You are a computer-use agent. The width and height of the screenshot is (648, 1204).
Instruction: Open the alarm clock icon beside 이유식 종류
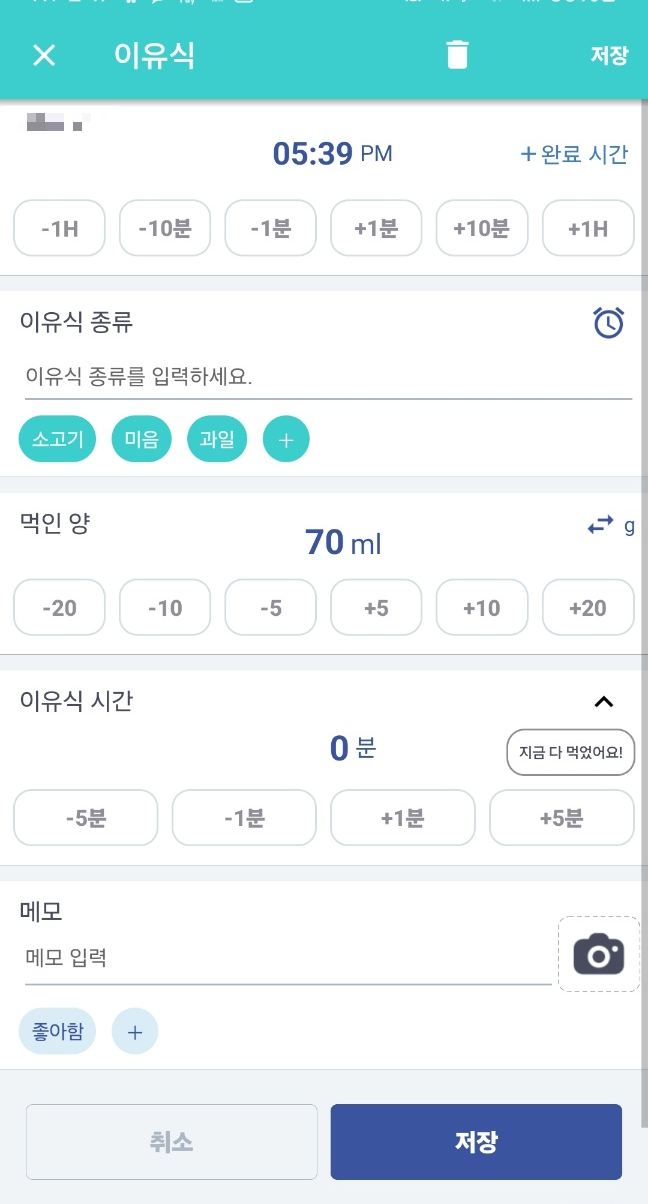[609, 322]
